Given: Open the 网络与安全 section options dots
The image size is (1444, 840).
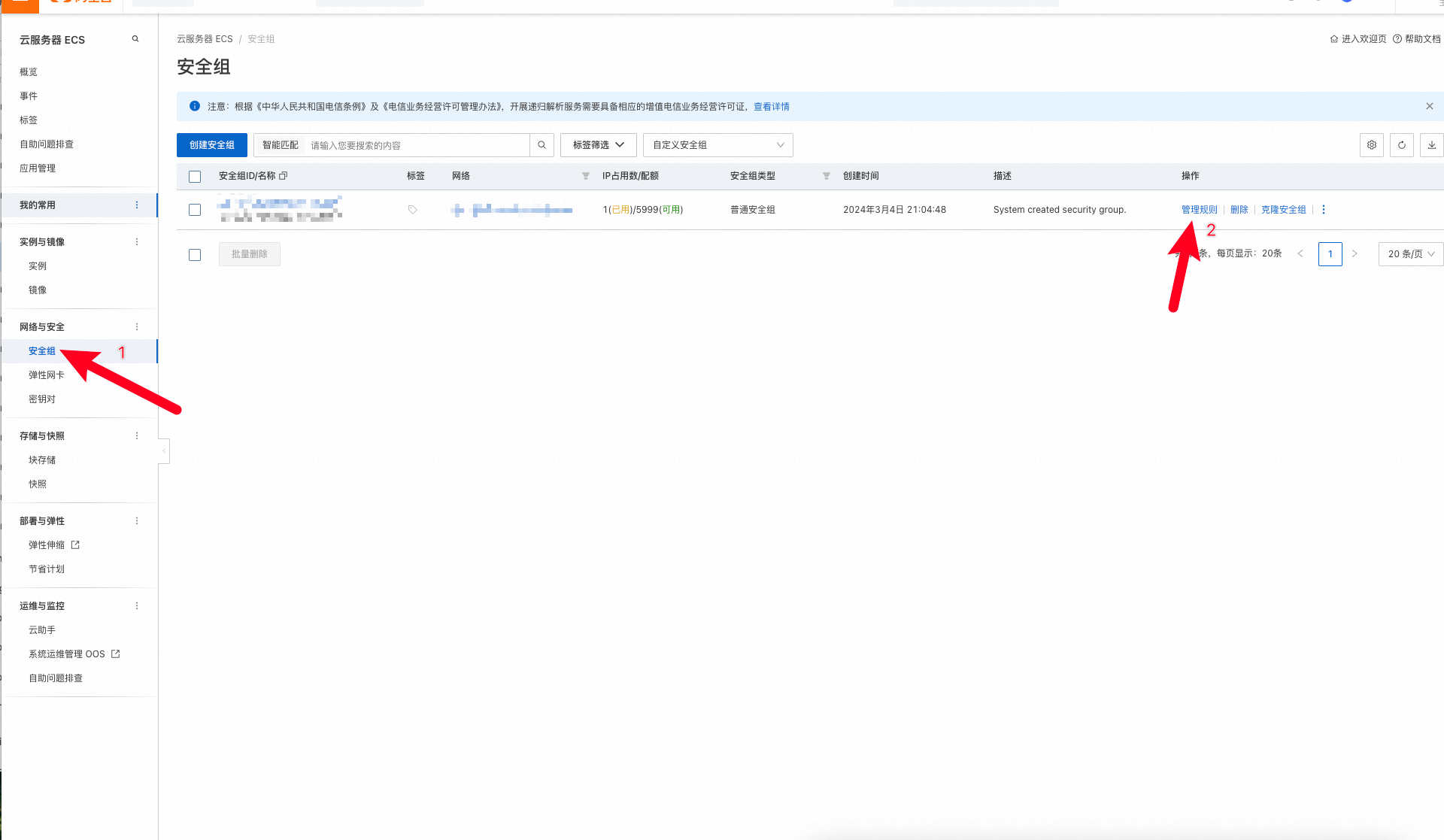Looking at the screenshot, I should [x=137, y=327].
